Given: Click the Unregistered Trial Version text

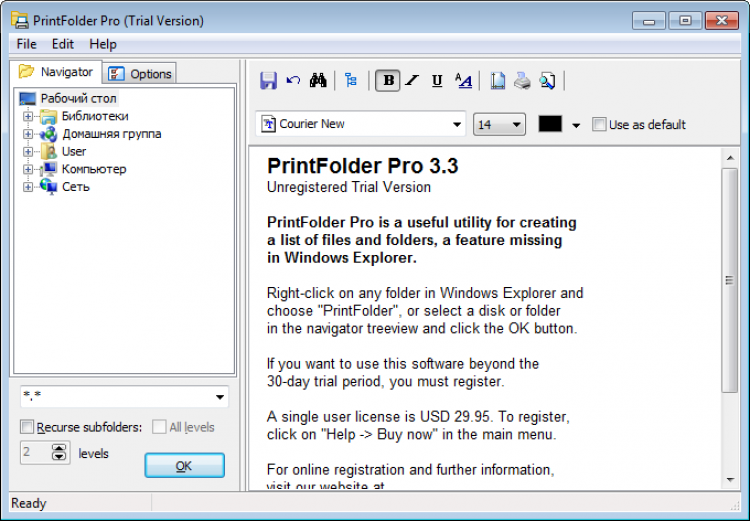Looking at the screenshot, I should 349,187.
